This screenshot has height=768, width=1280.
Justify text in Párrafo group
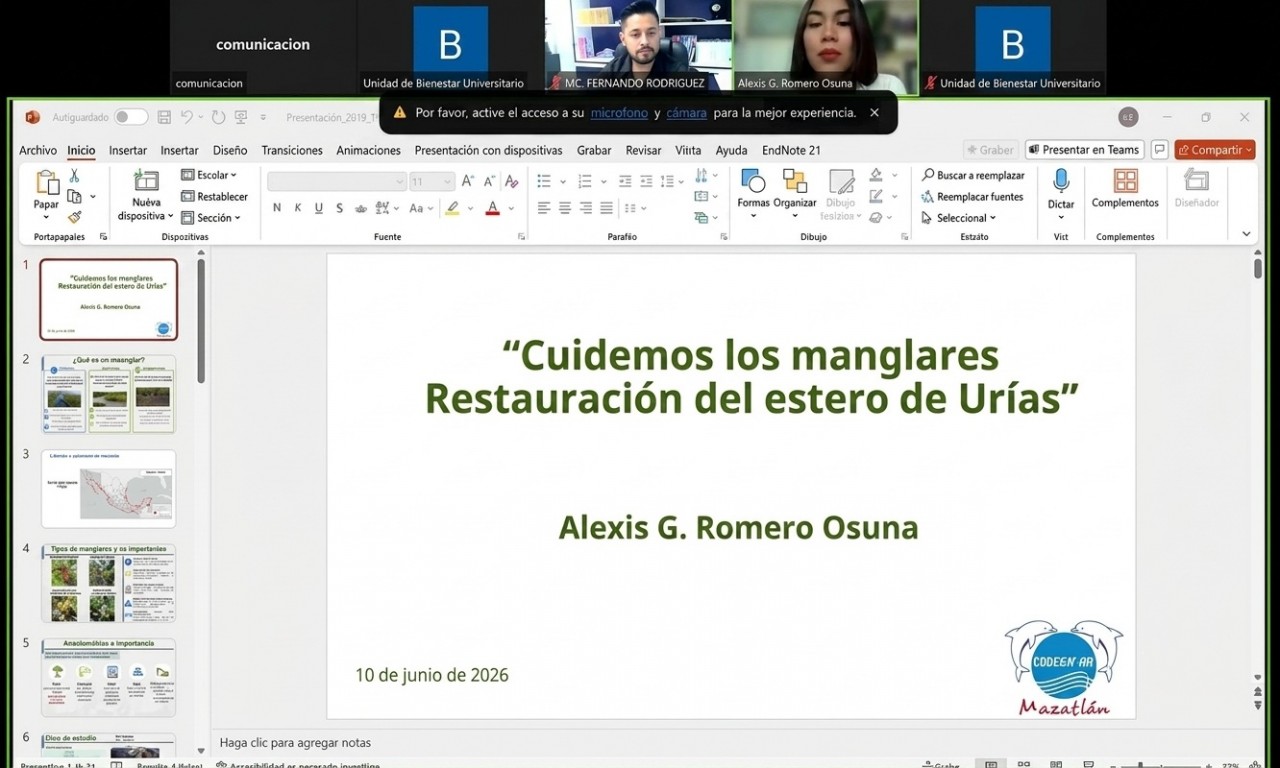pos(607,208)
